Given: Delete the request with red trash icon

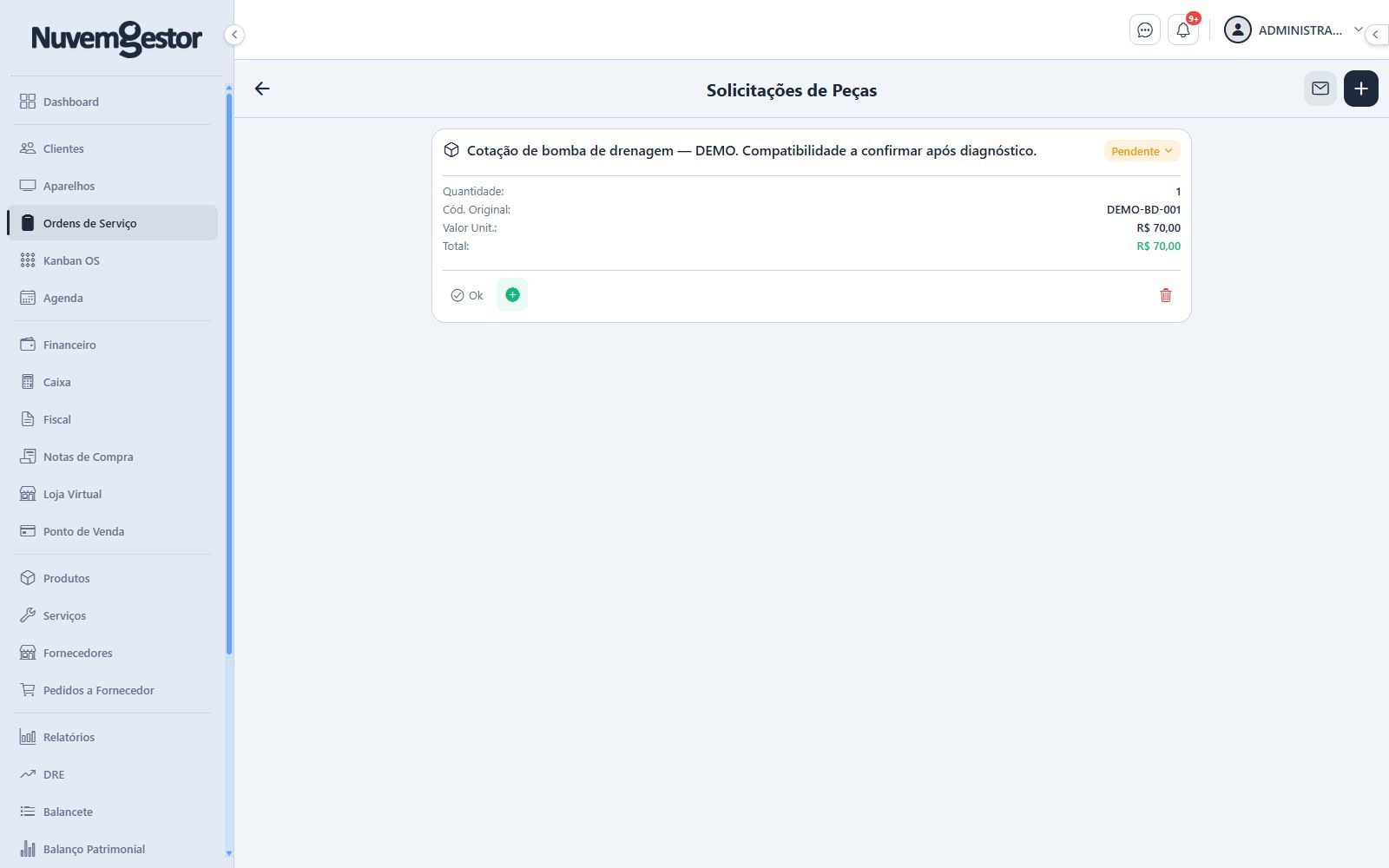Looking at the screenshot, I should pos(1166,295).
